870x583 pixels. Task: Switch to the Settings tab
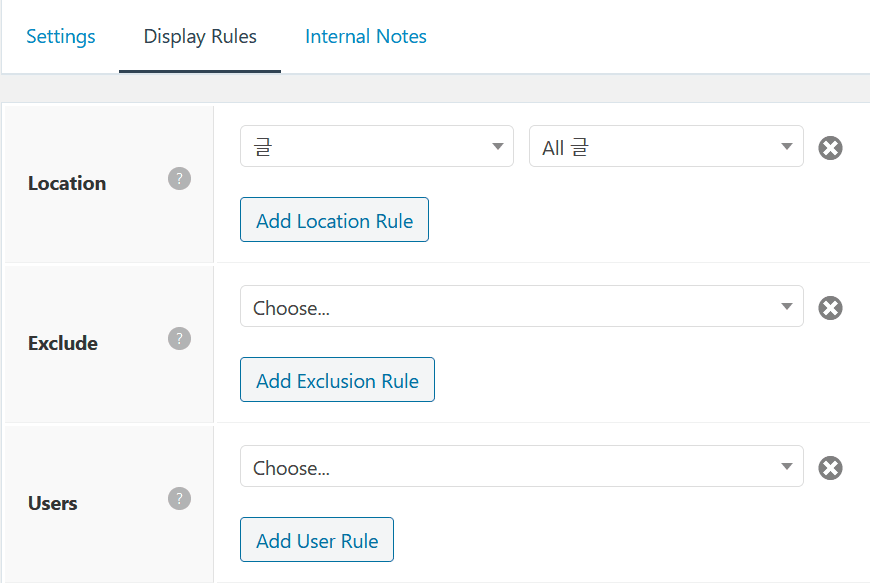tap(61, 37)
